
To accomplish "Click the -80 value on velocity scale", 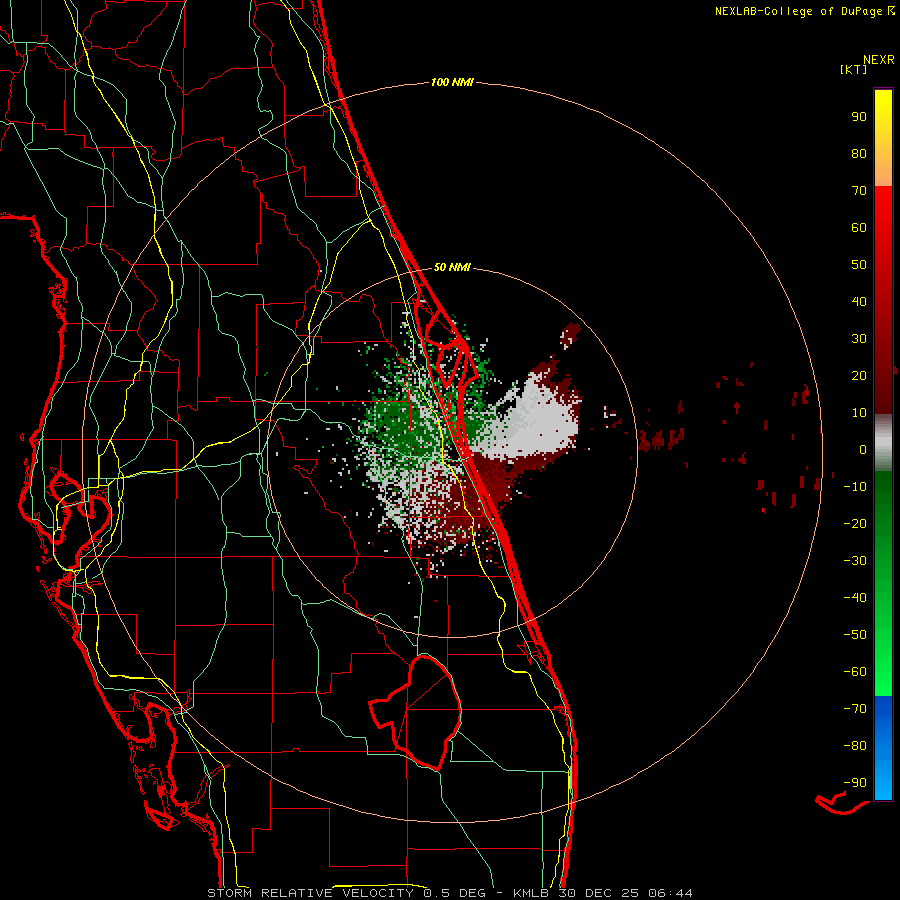I will click(855, 746).
